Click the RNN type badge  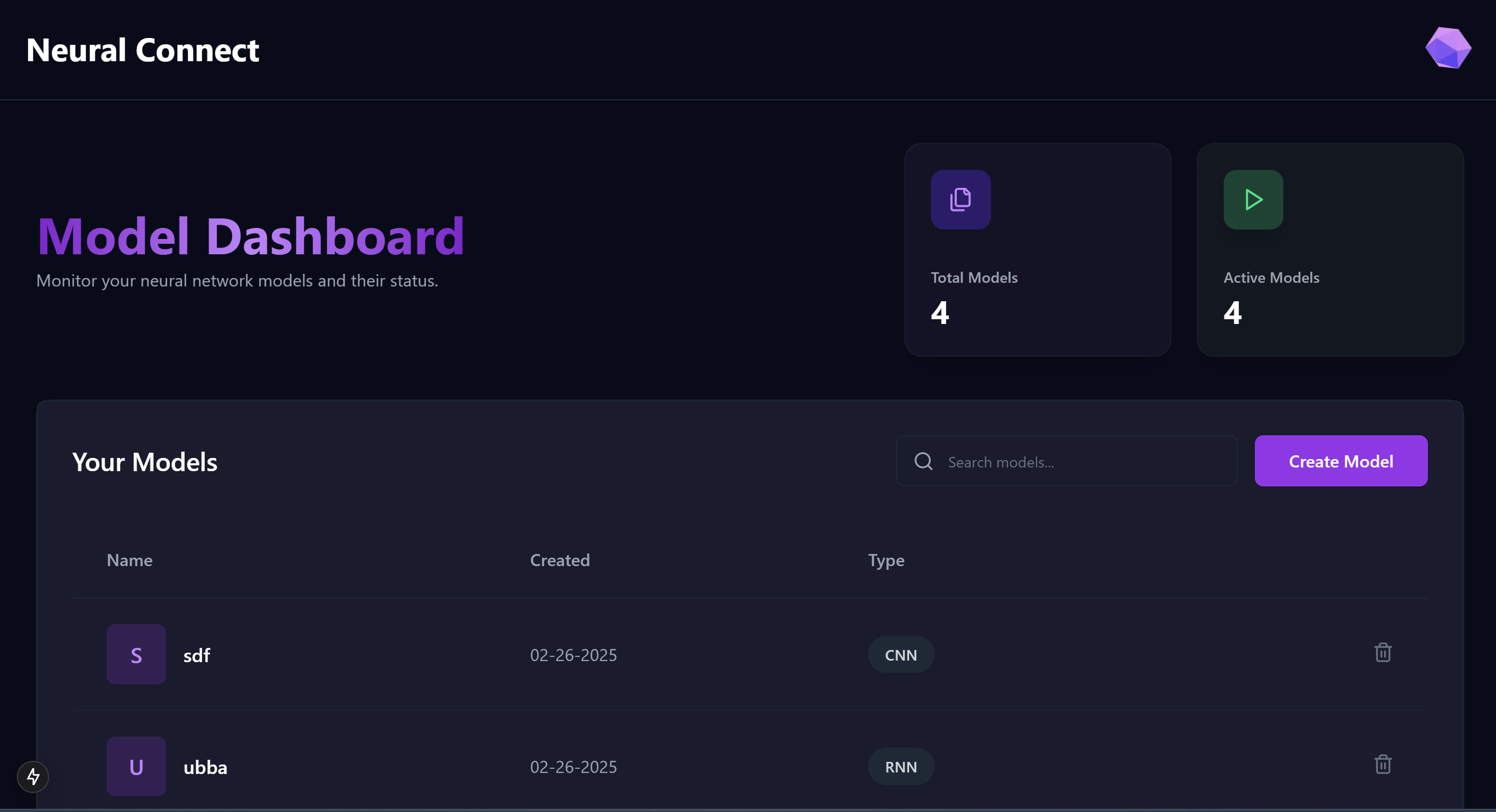tap(900, 767)
